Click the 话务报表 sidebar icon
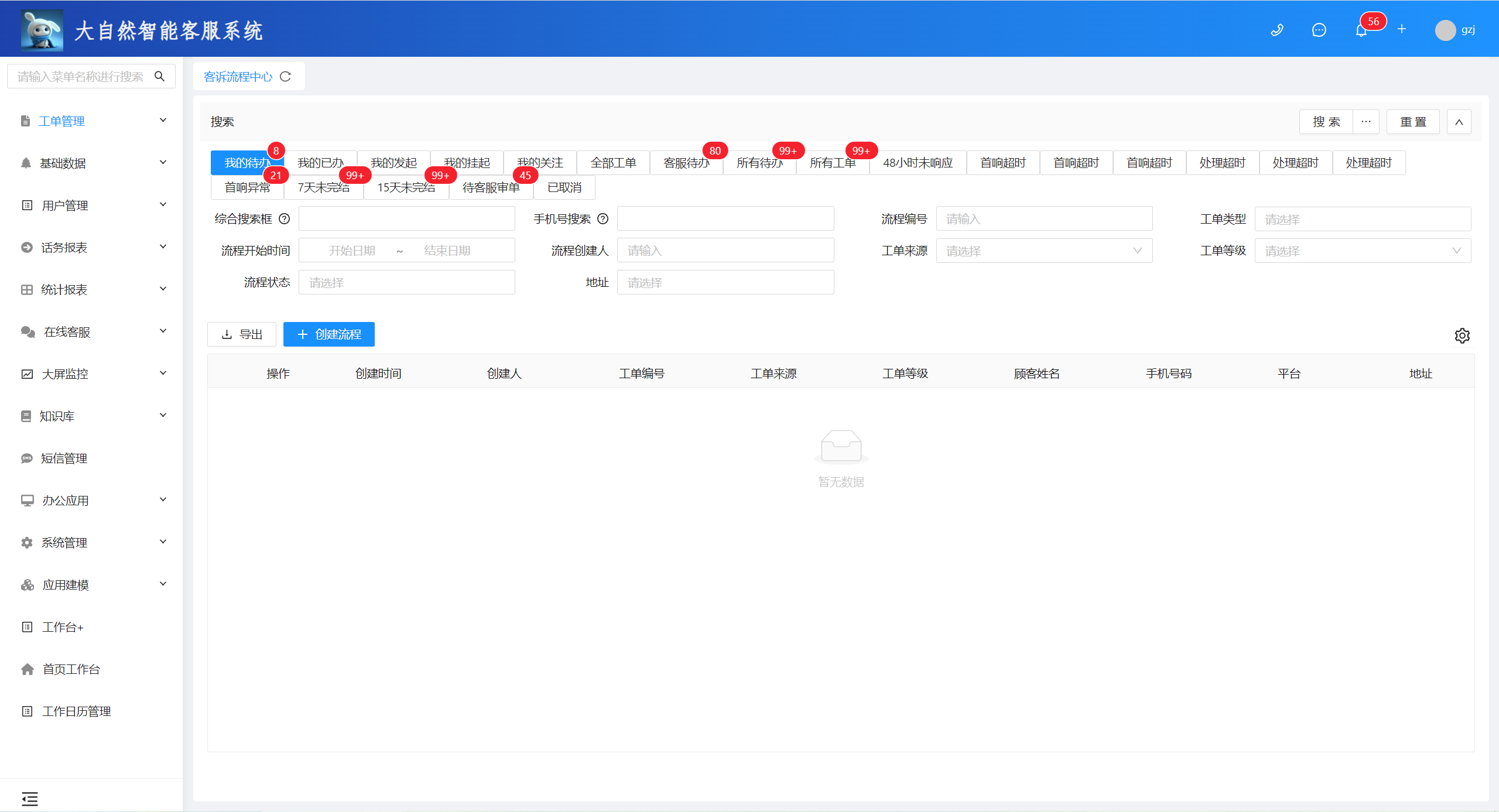Screen dimensions: 1499x812 point(27,248)
